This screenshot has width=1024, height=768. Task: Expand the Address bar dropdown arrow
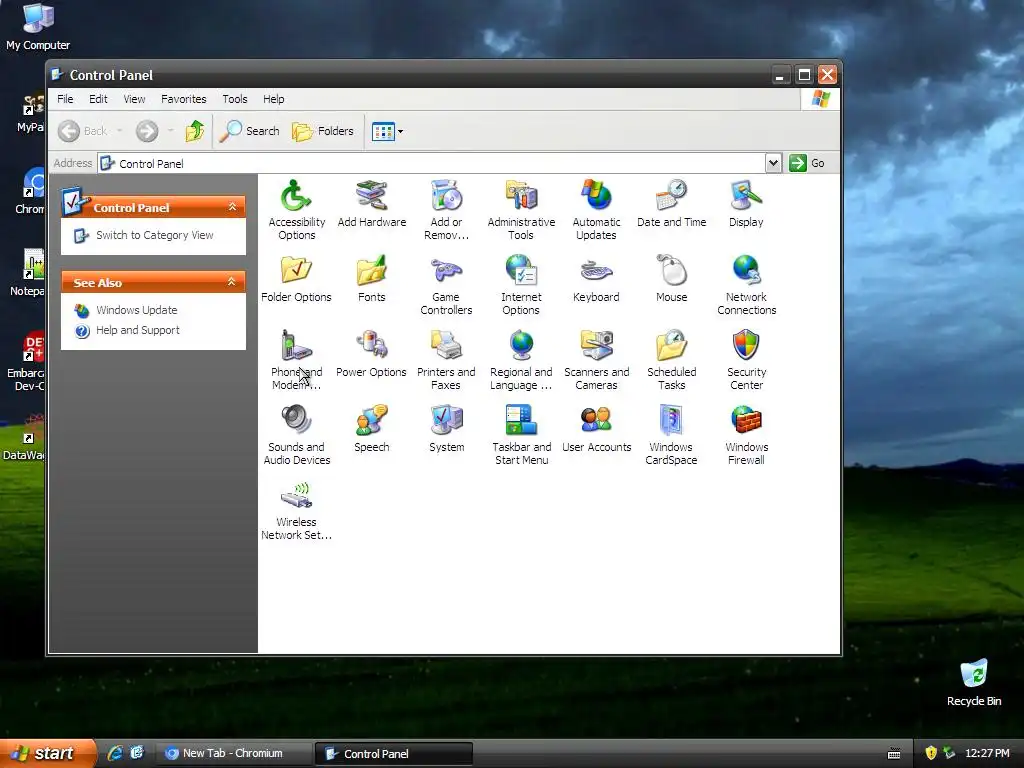click(773, 163)
